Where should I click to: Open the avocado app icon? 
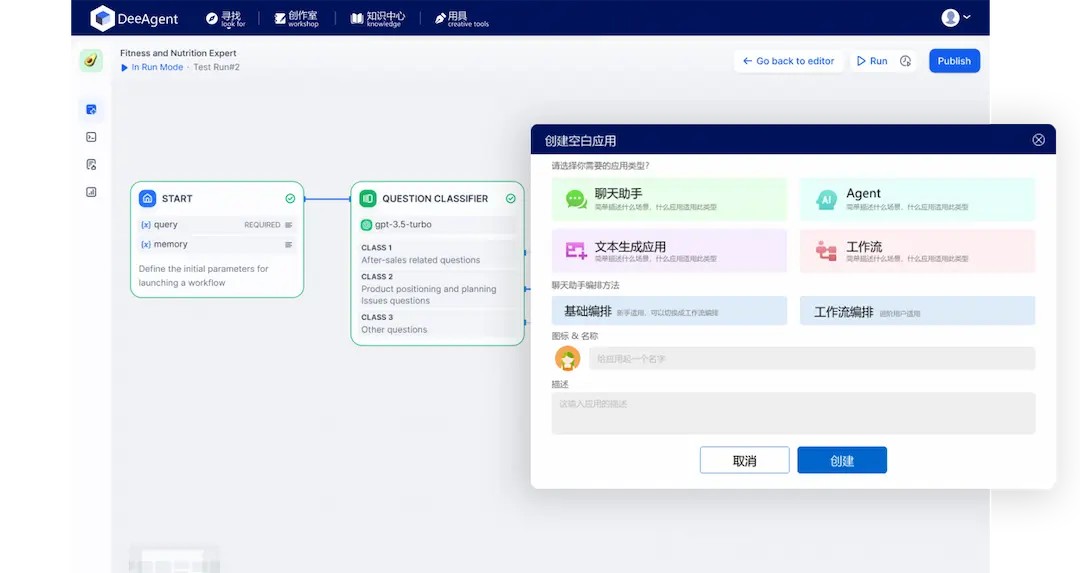pyautogui.click(x=91, y=61)
